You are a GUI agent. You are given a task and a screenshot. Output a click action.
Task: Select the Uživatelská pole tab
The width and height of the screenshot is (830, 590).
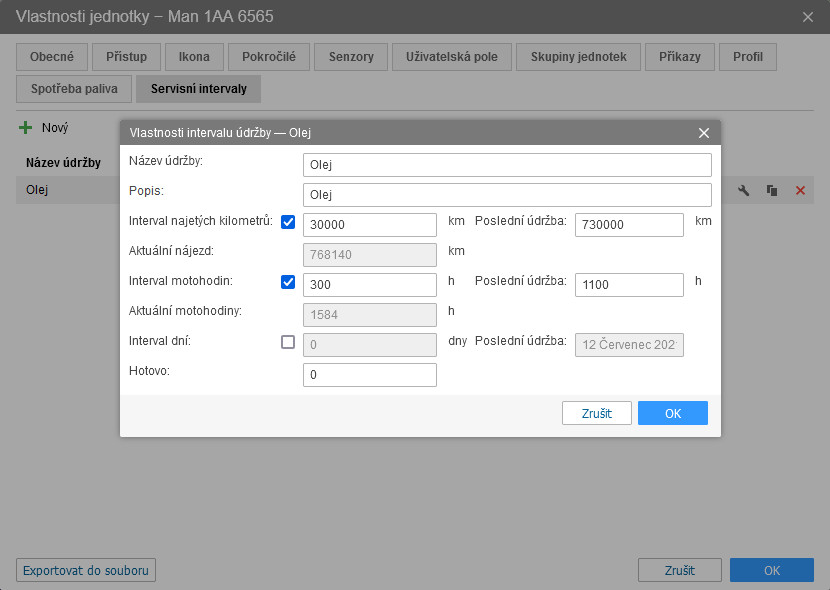[x=451, y=57]
